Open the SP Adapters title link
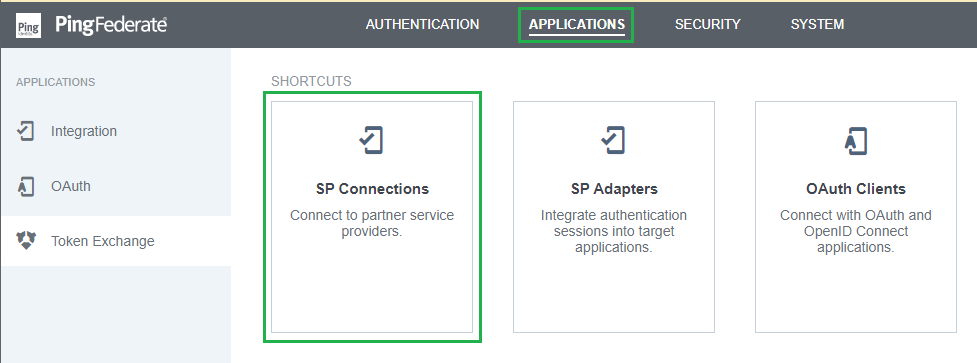977x363 pixels. click(x=614, y=189)
